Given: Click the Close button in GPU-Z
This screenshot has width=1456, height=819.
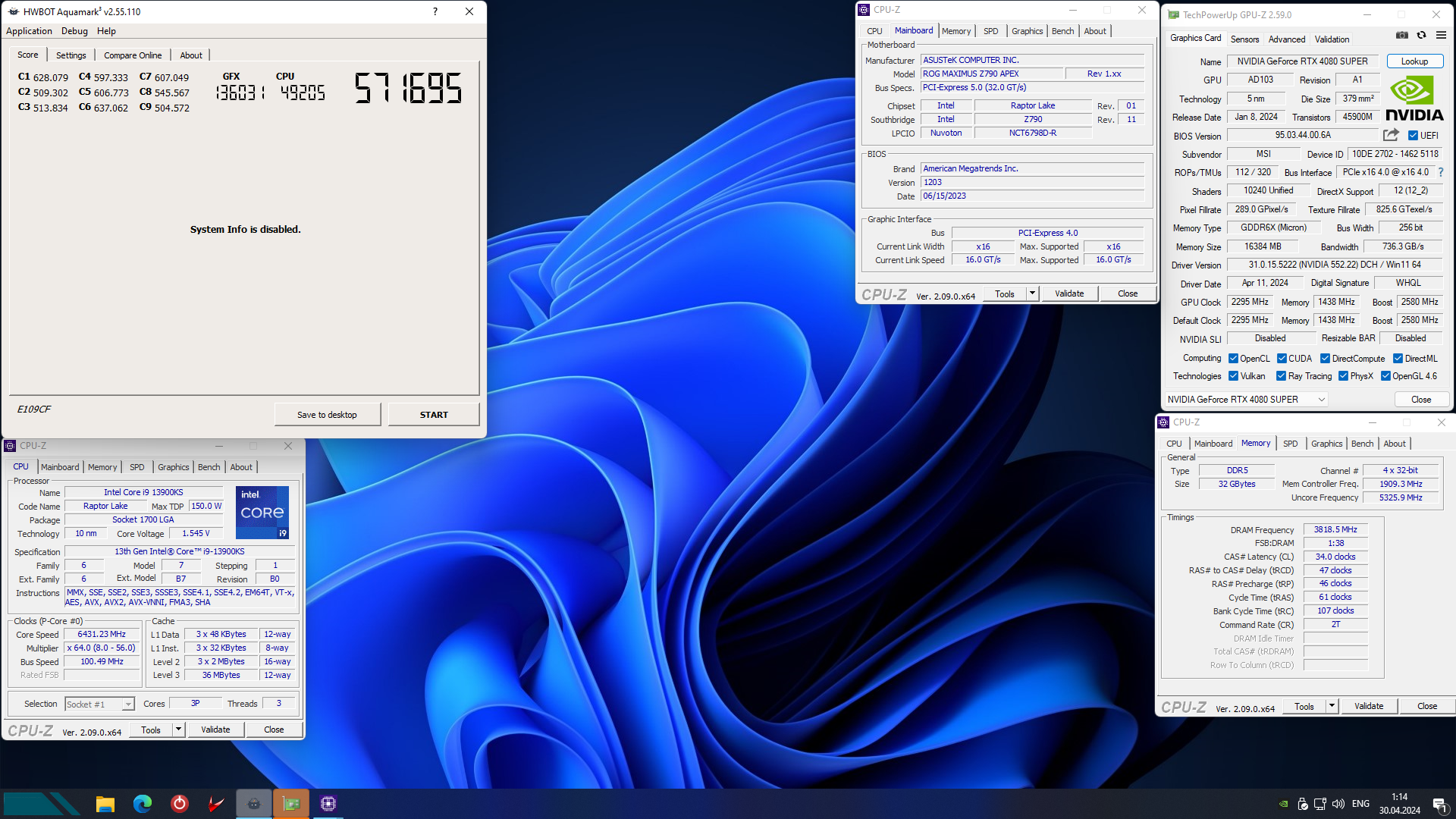Looking at the screenshot, I should coord(1421,400).
